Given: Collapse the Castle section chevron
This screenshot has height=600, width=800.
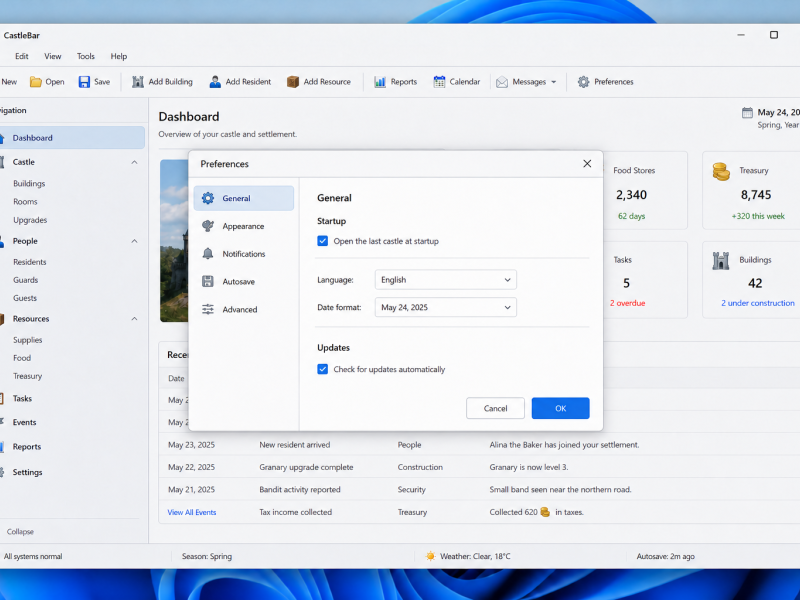Looking at the screenshot, I should [134, 162].
